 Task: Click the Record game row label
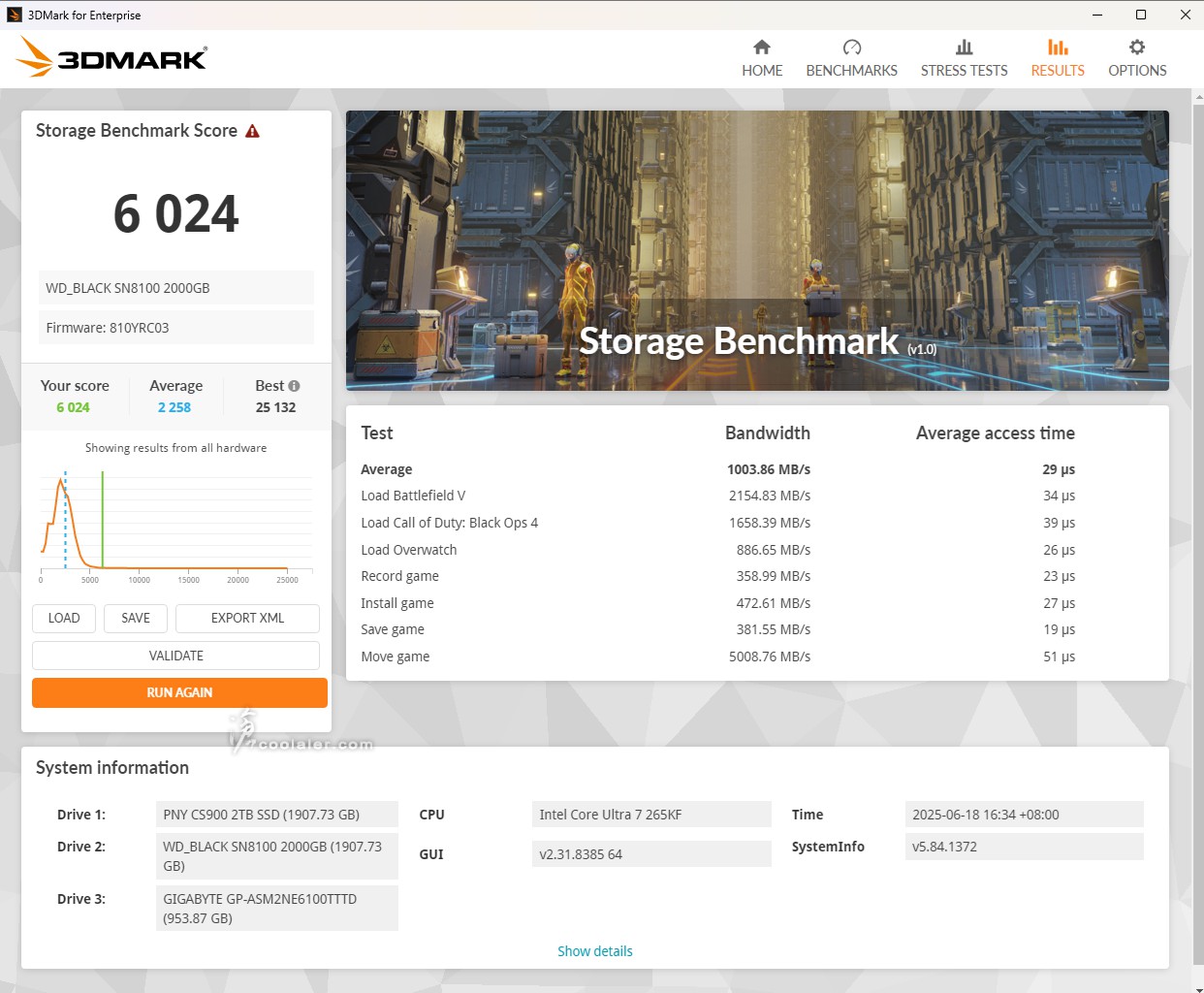(399, 576)
